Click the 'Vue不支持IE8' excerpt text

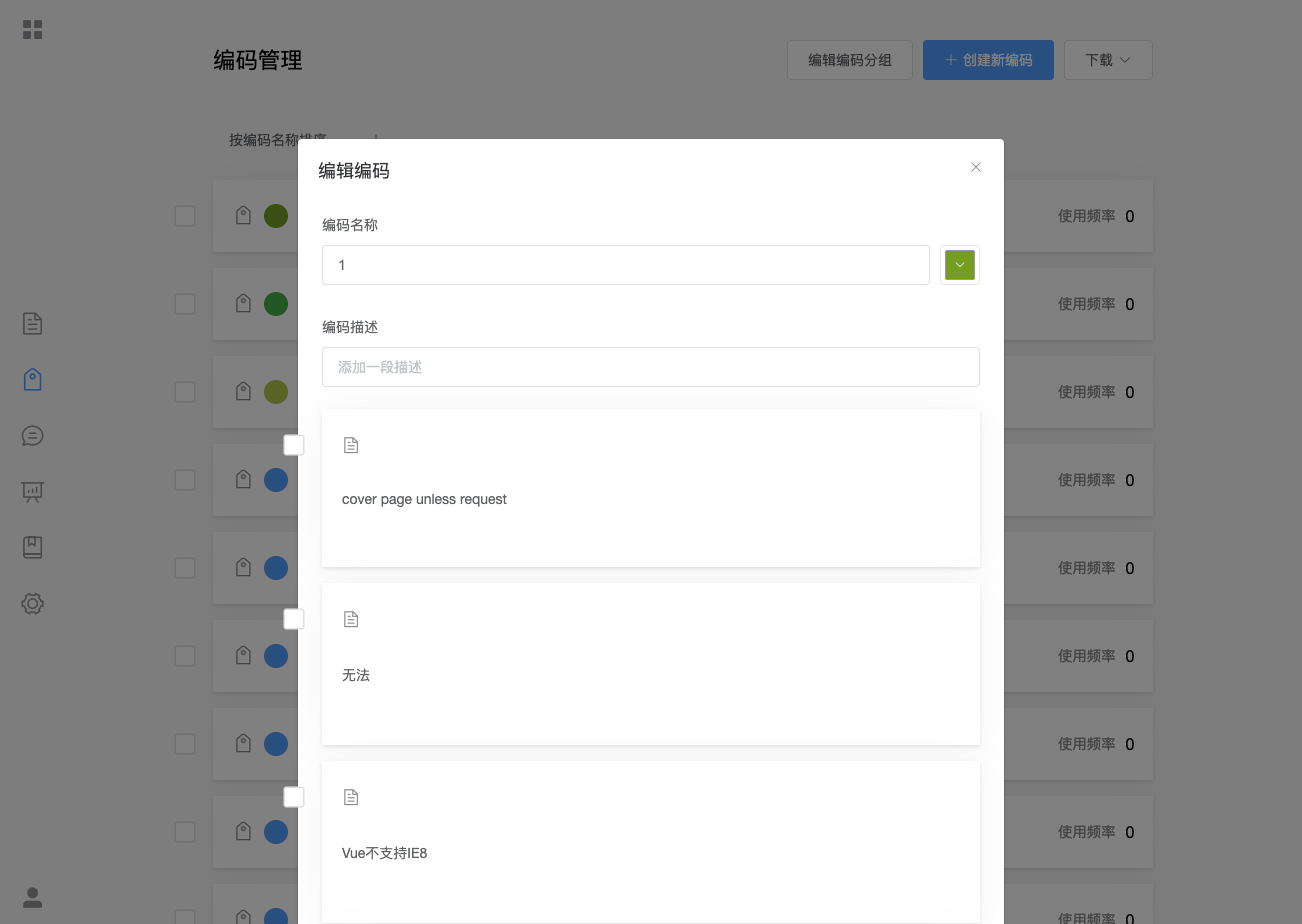385,853
